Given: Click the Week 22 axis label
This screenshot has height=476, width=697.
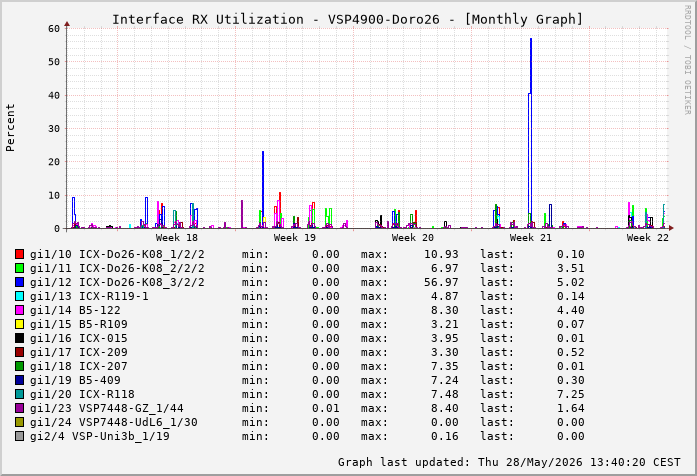Looking at the screenshot, I should coord(648,237).
